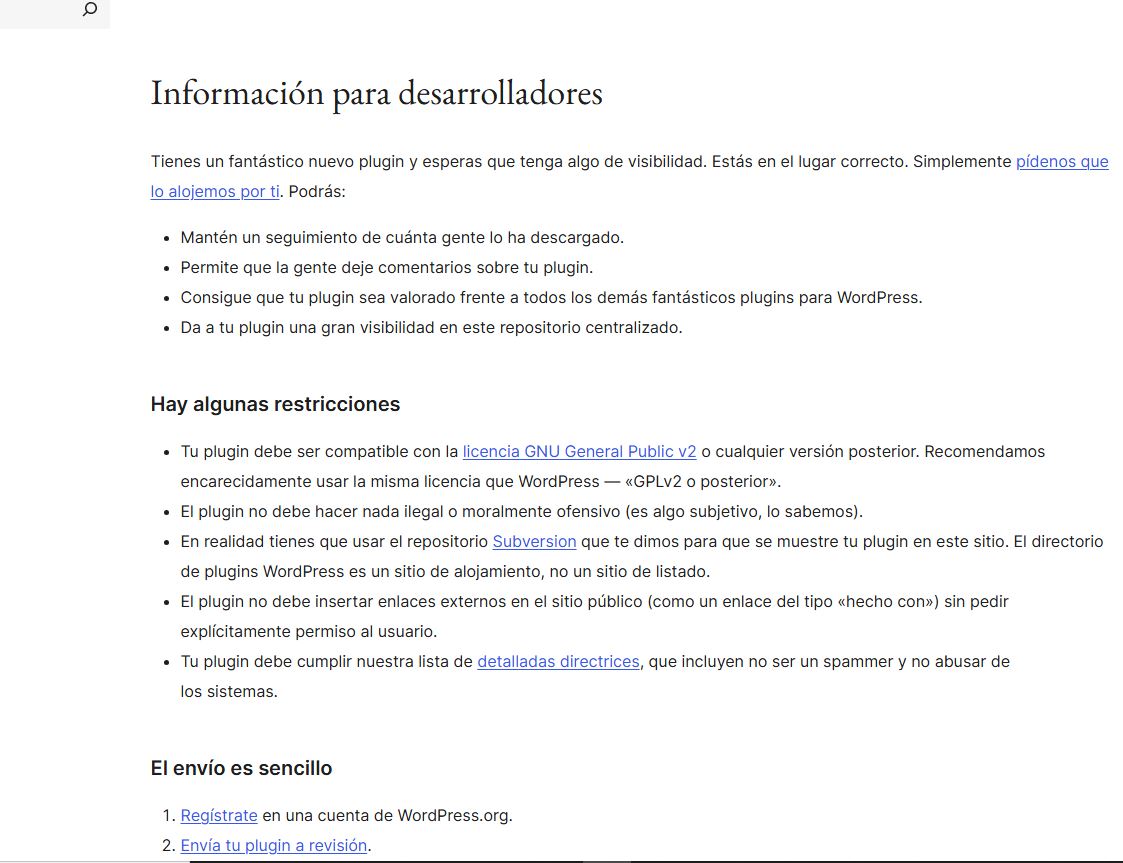Click the Regístrate link
Image resolution: width=1123 pixels, height=863 pixels.
219,815
